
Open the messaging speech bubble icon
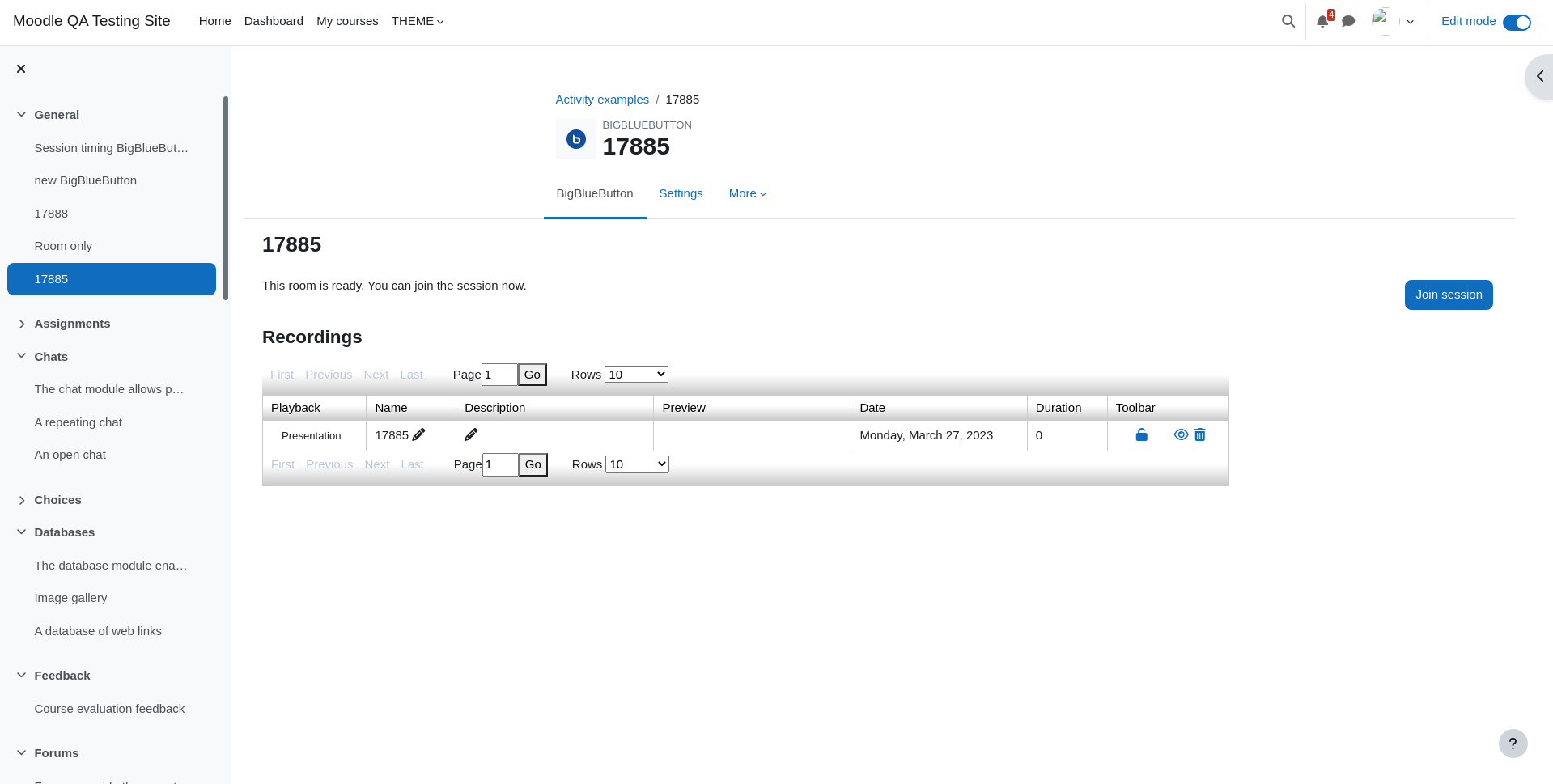[1348, 21]
